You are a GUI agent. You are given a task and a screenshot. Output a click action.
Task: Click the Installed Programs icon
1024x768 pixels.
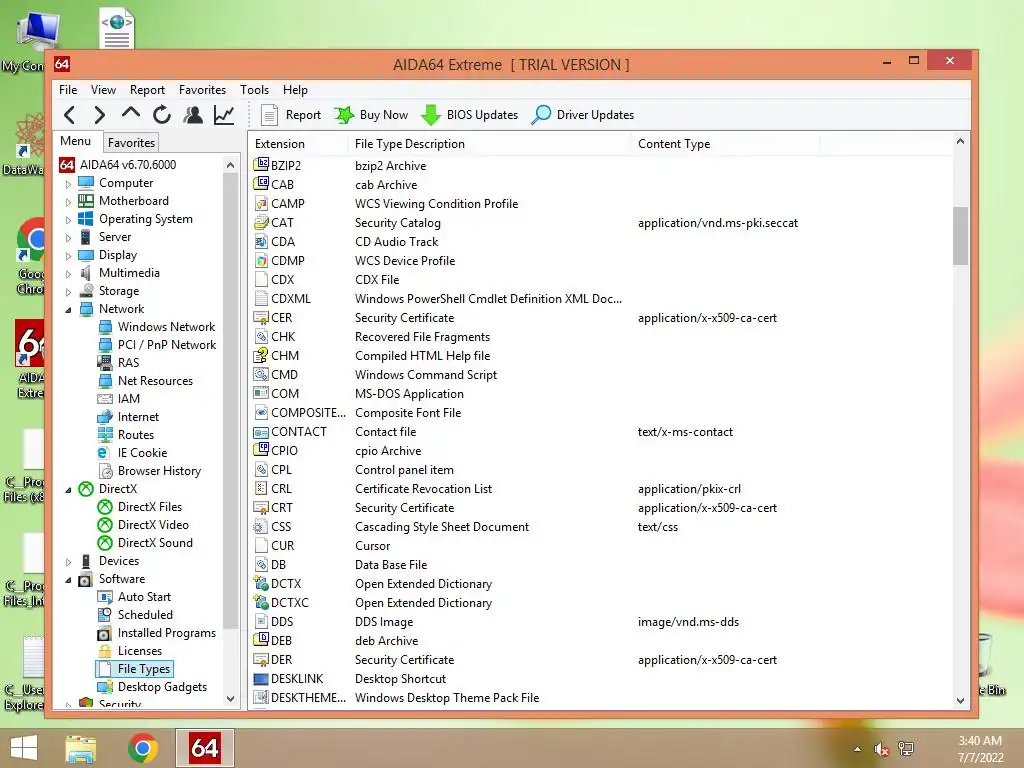[104, 633]
